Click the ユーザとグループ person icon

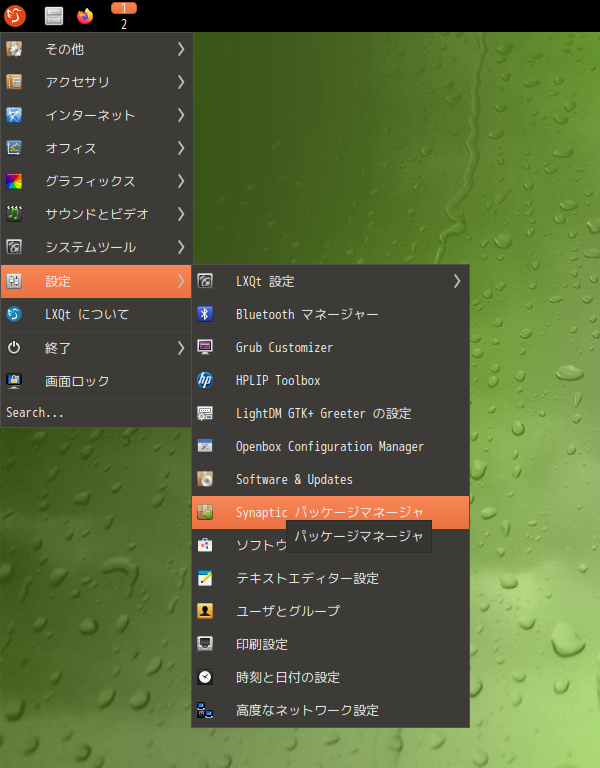(x=205, y=611)
